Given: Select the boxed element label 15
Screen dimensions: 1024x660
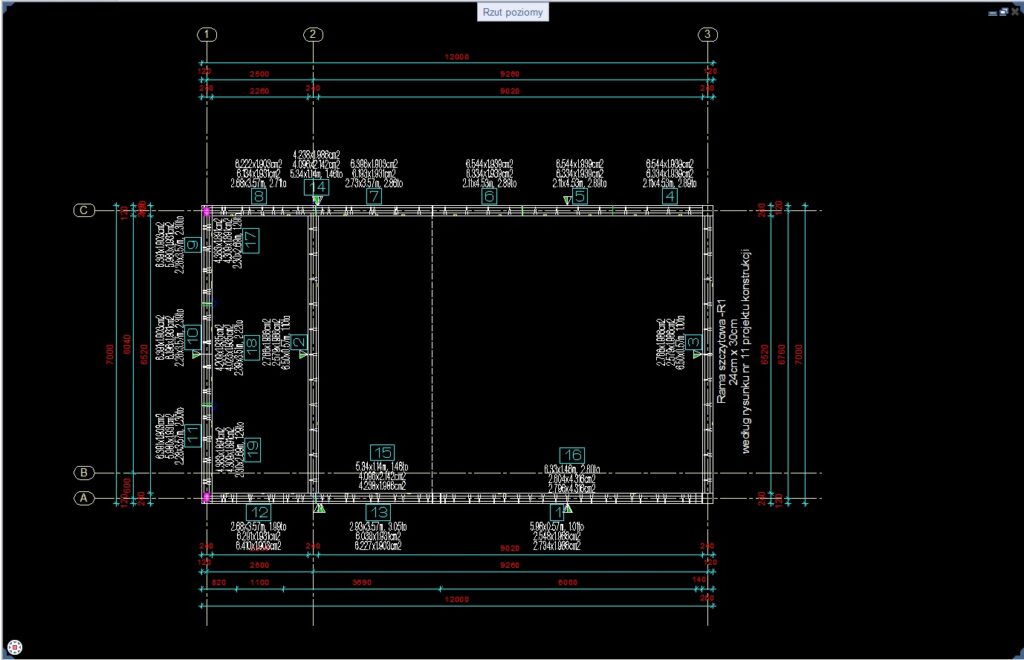Looking at the screenshot, I should click(382, 452).
